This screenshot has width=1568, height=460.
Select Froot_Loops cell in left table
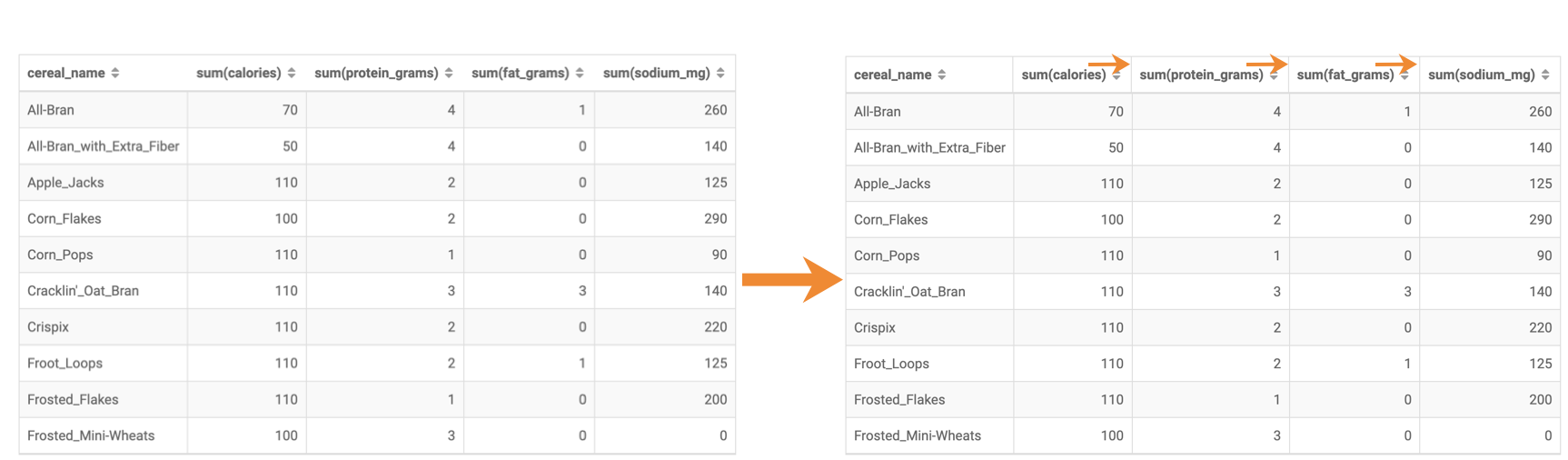click(x=65, y=363)
